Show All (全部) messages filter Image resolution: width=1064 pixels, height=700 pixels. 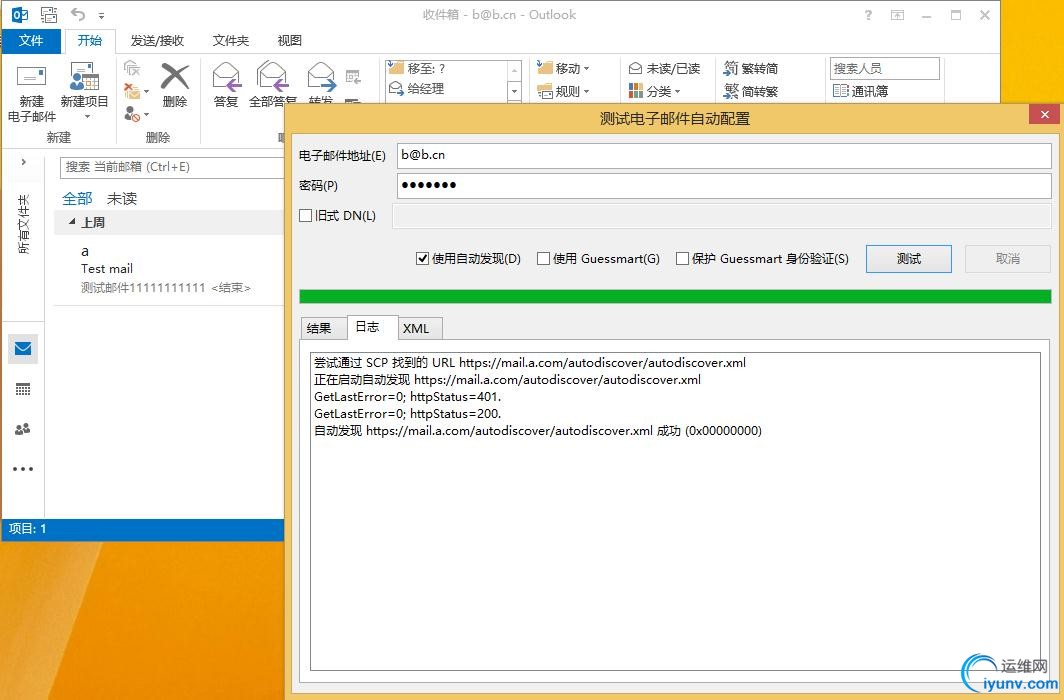77,199
